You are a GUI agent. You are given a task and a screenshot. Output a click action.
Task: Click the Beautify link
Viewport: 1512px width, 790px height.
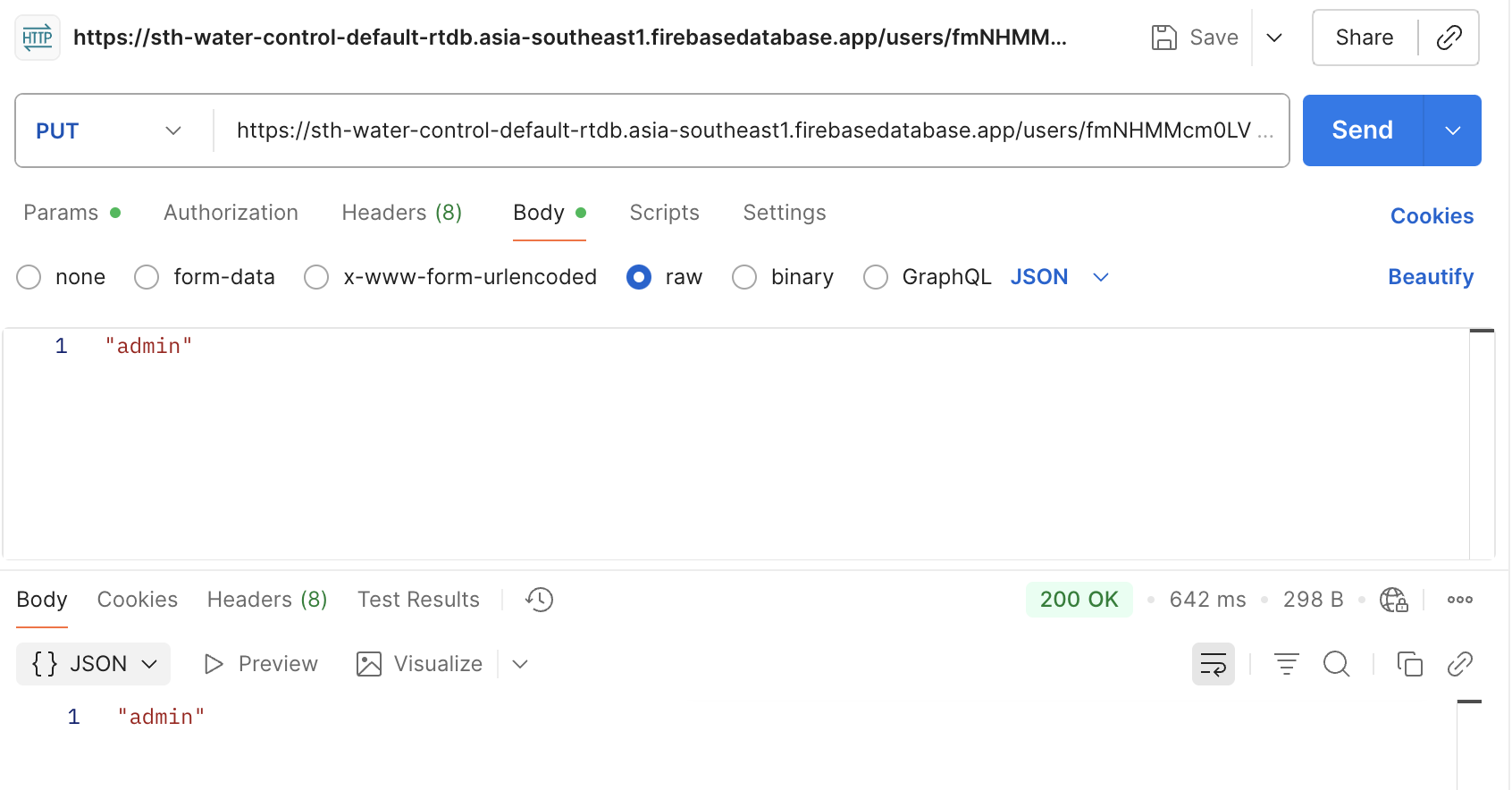click(x=1430, y=277)
